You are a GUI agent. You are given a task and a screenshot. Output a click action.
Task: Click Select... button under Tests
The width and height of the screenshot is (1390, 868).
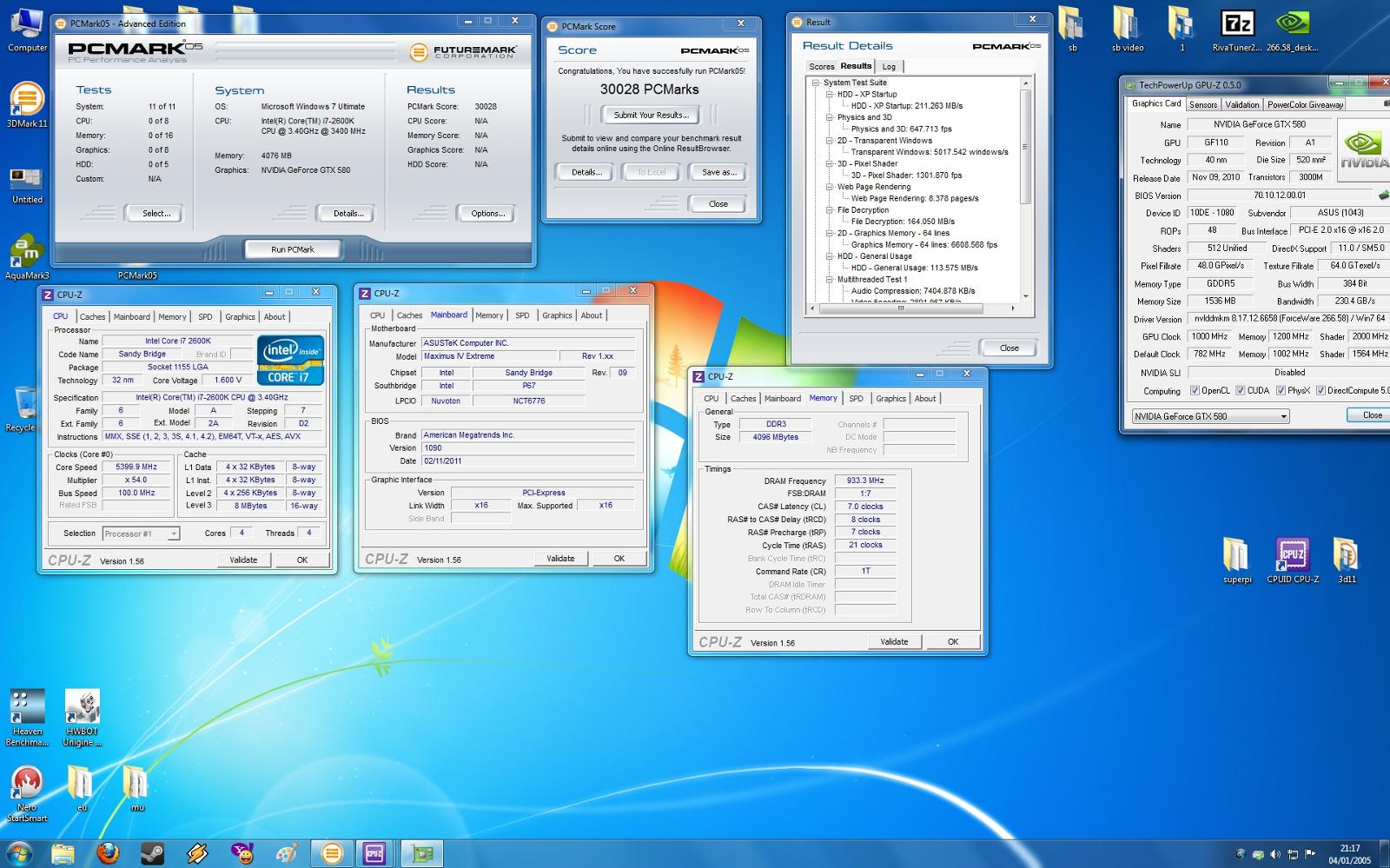point(156,214)
